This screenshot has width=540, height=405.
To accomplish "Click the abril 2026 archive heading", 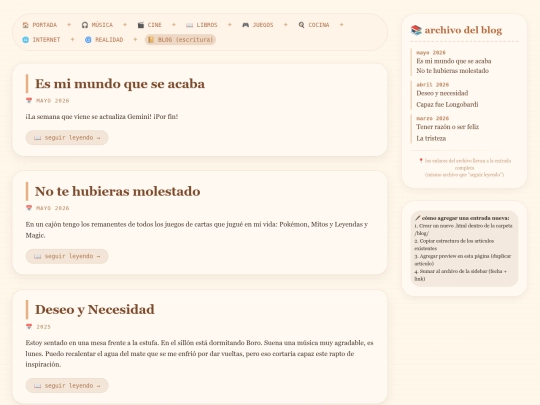I will pyautogui.click(x=433, y=84).
